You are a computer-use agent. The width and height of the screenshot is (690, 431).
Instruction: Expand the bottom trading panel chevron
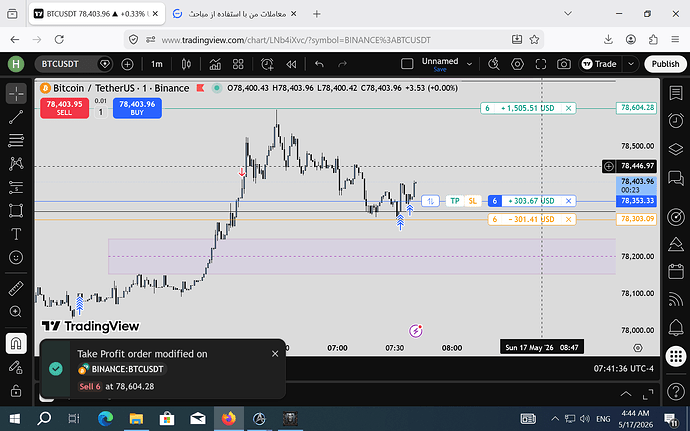pyautogui.click(x=625, y=394)
